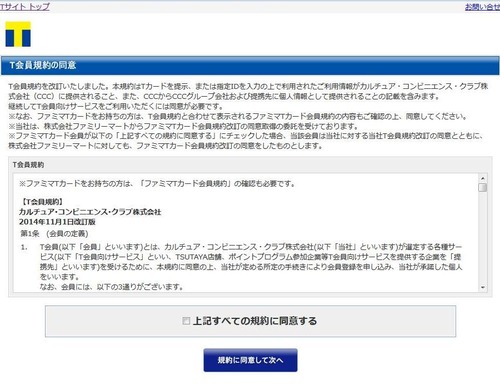The width and height of the screenshot is (500, 385).
Task: Click the terms box scroll down arrow
Action: [482, 287]
